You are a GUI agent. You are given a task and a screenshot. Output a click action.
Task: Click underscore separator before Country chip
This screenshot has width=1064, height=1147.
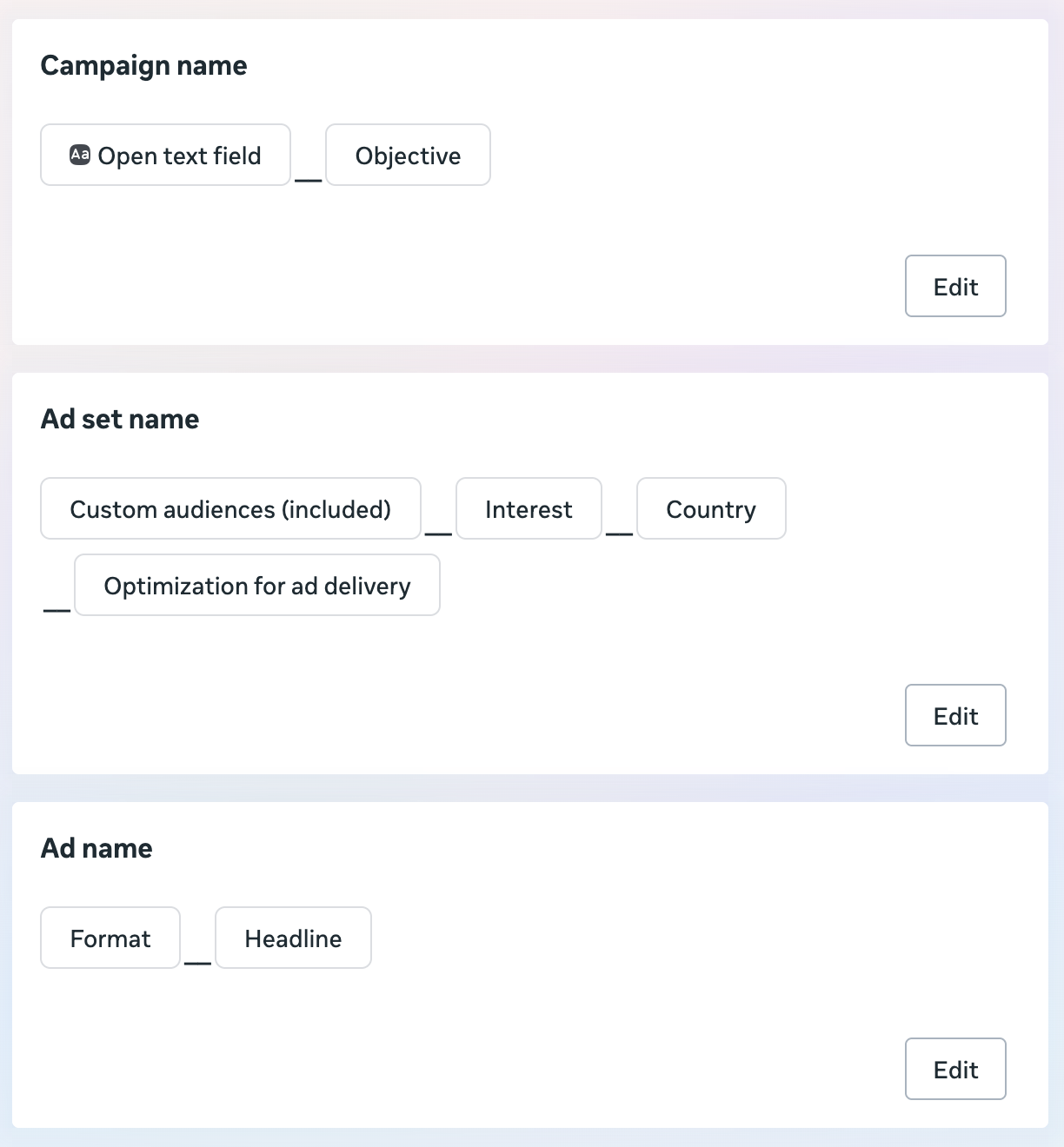pos(619,532)
